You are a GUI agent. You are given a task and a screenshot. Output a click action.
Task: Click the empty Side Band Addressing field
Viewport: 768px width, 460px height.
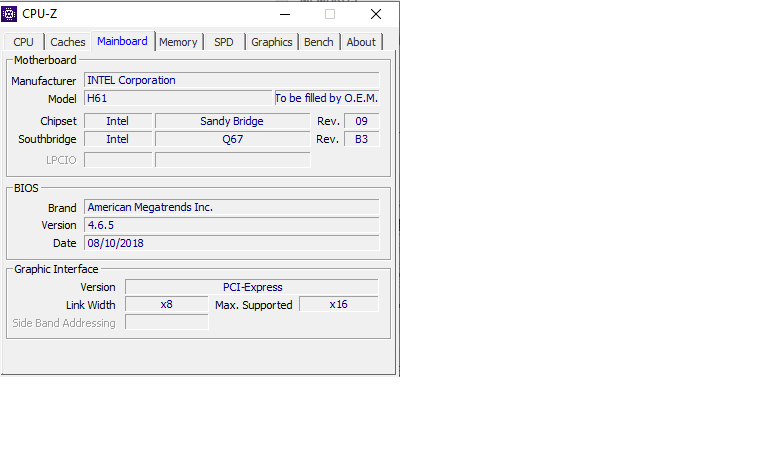[167, 322]
